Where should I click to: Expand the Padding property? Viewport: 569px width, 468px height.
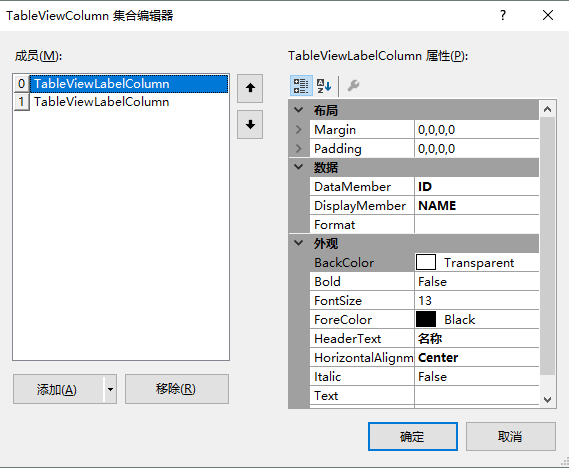click(299, 148)
